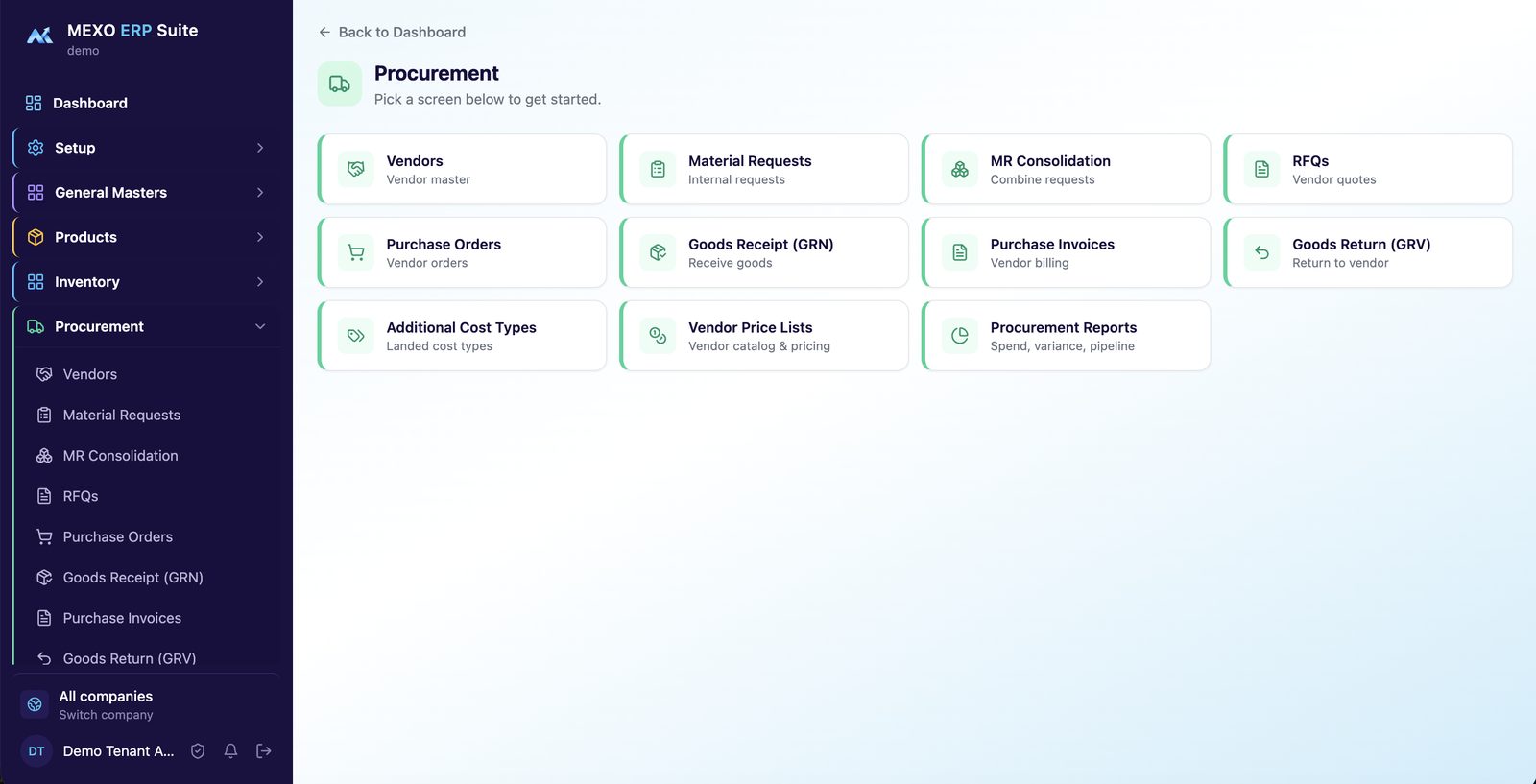Viewport: 1536px width, 784px height.
Task: Click the logout icon at sidebar bottom
Action: pyautogui.click(x=264, y=751)
